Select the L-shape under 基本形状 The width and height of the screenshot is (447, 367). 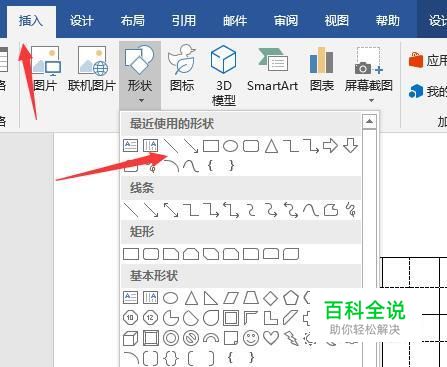[271, 318]
